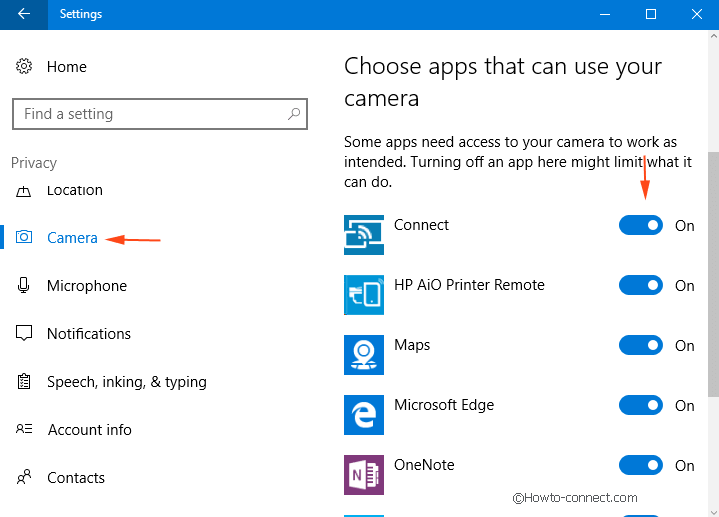Click the Maps app name
Screen dimensions: 719x517
pos(412,345)
